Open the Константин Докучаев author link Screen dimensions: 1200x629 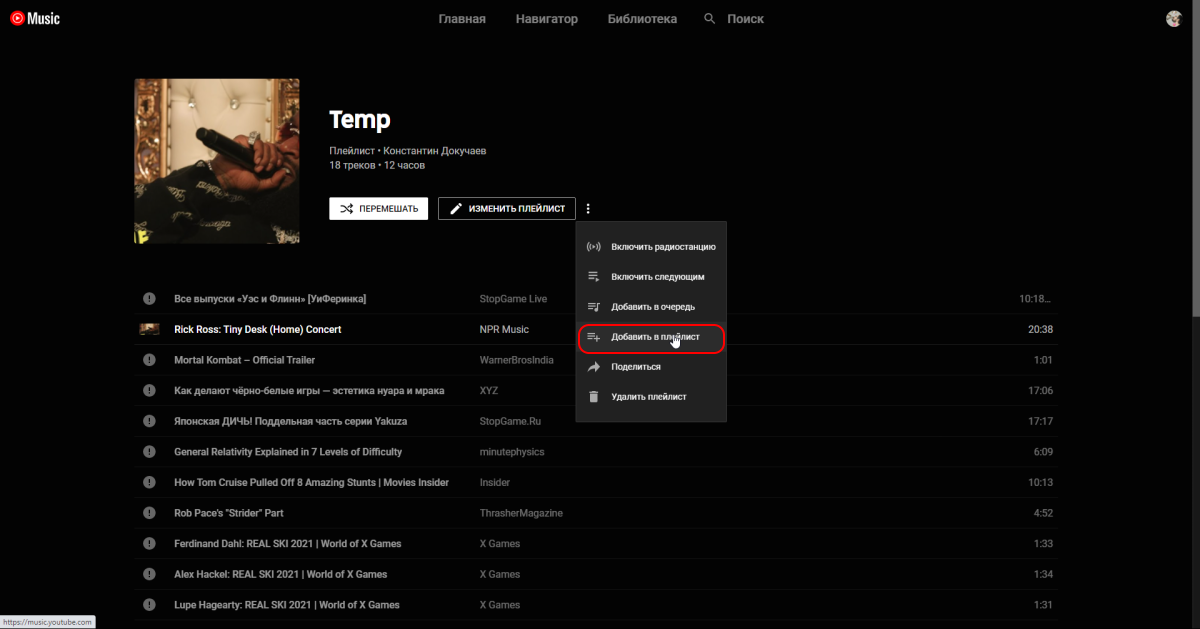[435, 151]
